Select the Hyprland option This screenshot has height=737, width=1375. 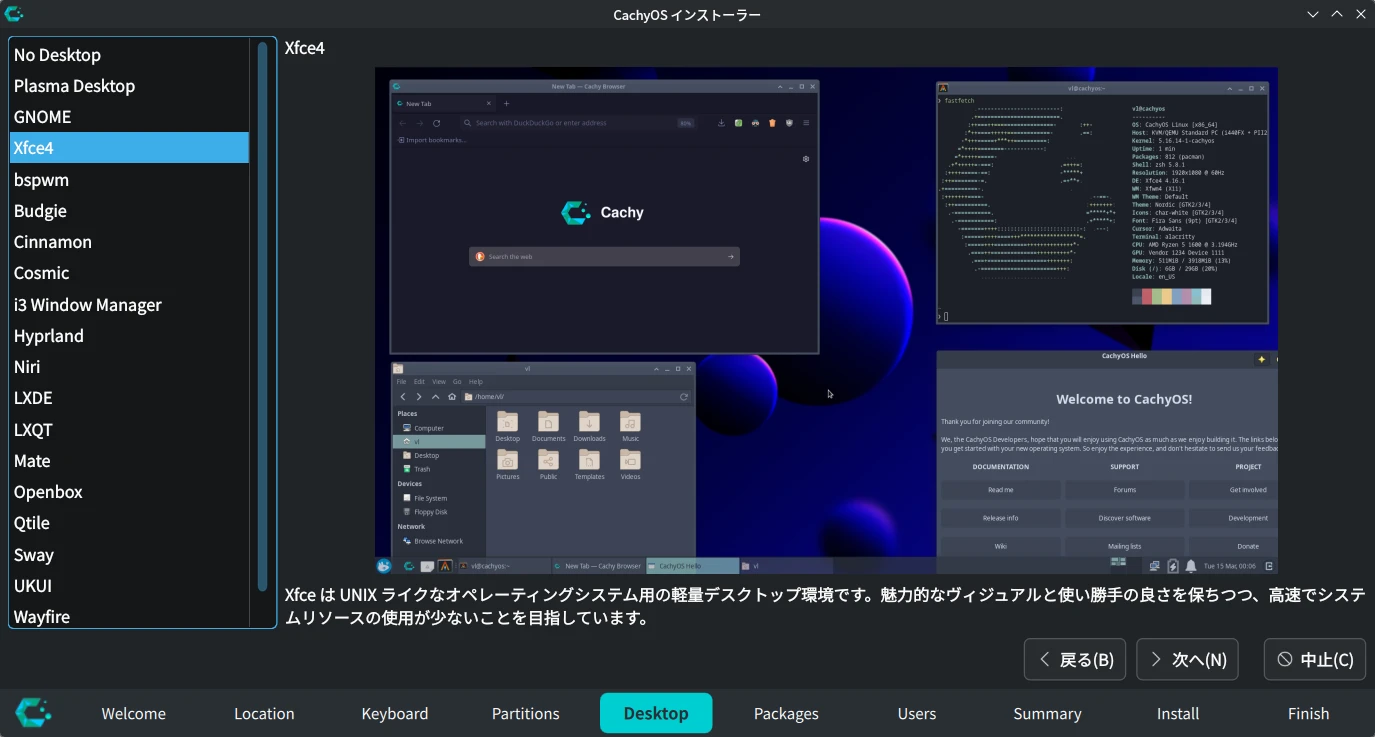coord(49,336)
